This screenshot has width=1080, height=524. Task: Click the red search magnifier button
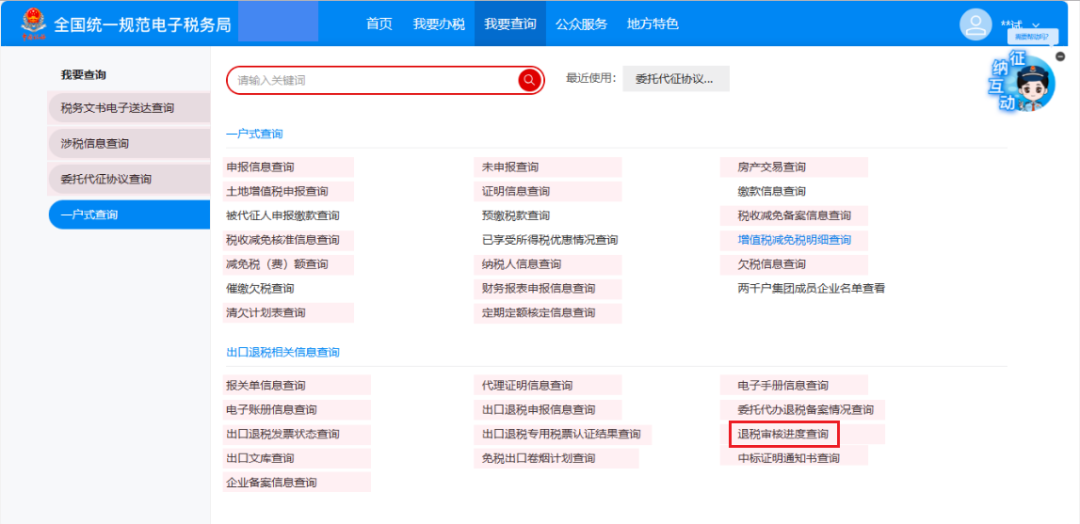coord(529,80)
